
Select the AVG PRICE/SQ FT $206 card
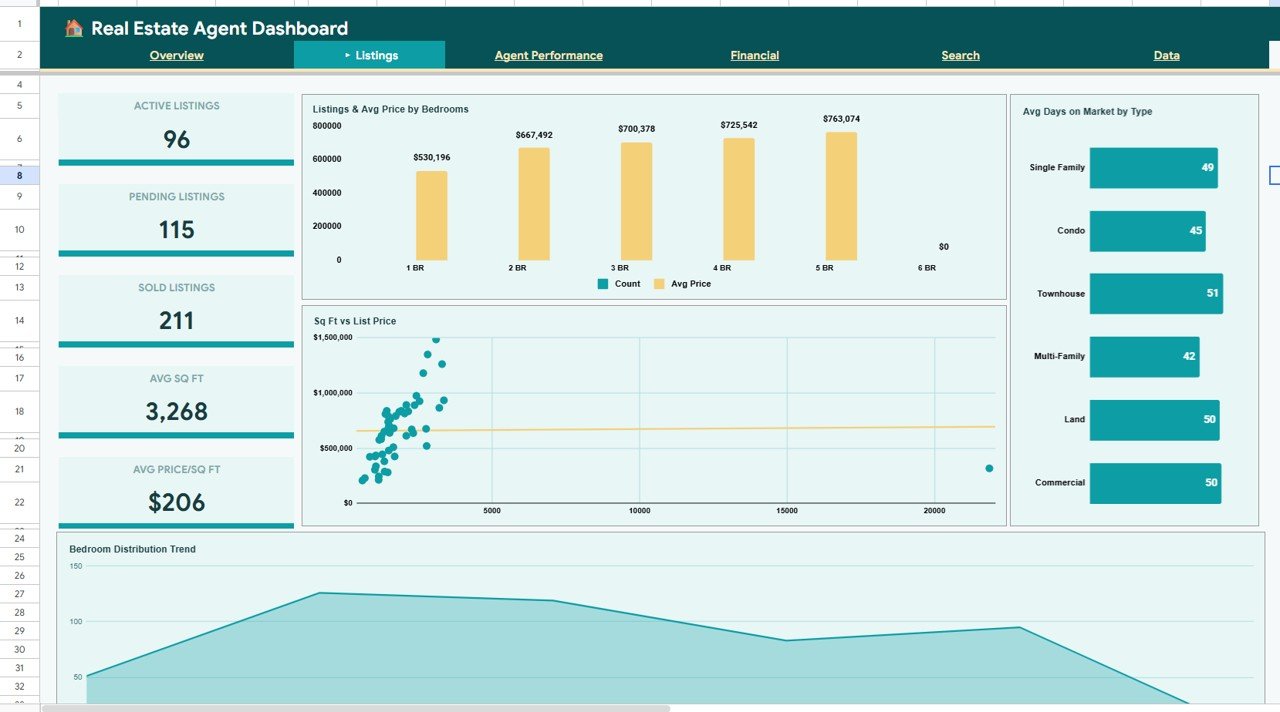176,502
